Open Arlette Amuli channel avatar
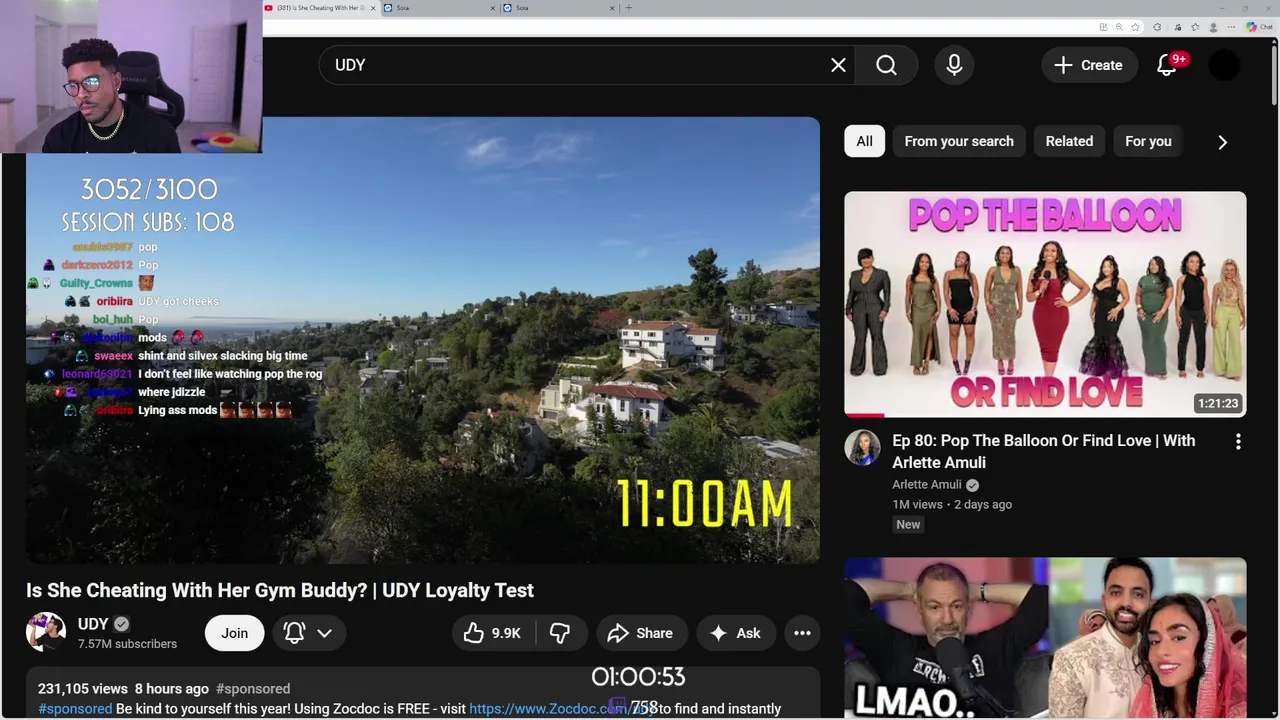 tap(862, 448)
